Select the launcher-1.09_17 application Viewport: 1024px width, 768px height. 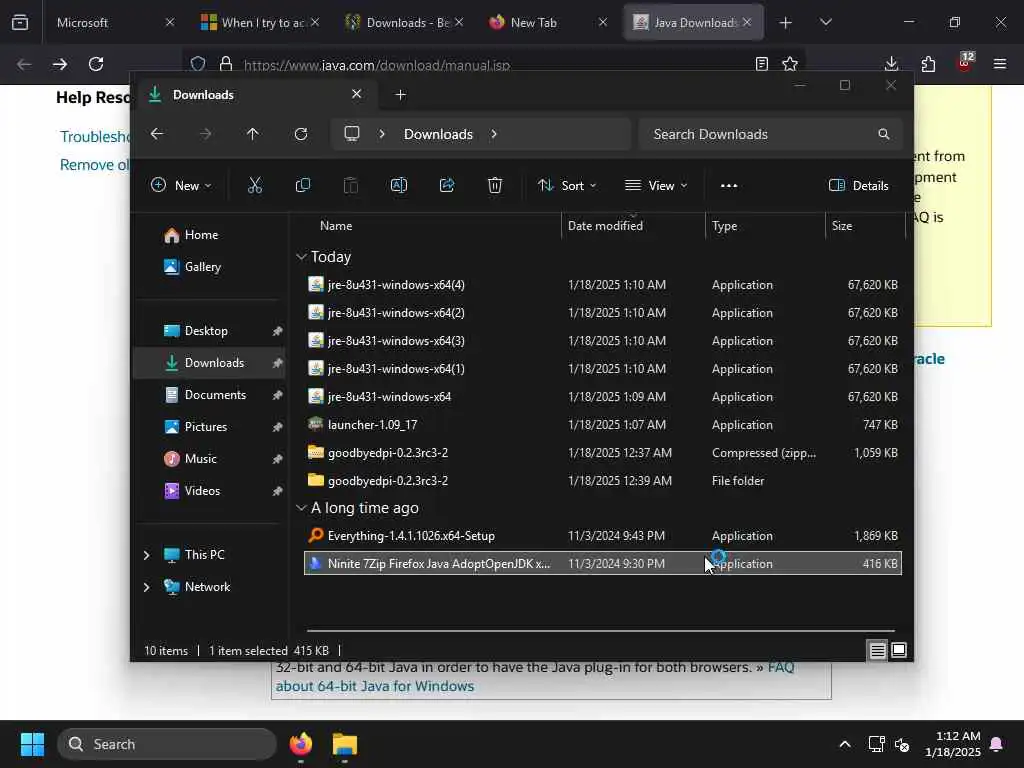(x=603, y=424)
